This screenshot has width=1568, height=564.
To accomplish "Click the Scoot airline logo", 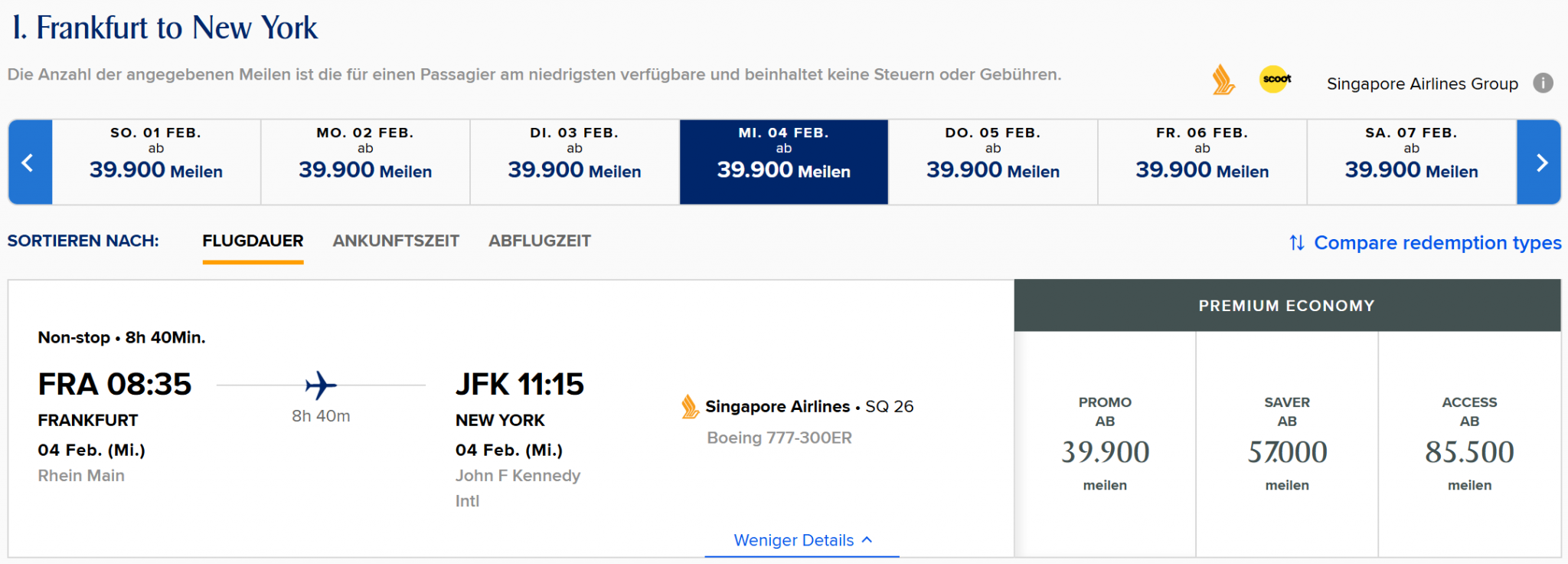I will coord(1276,79).
